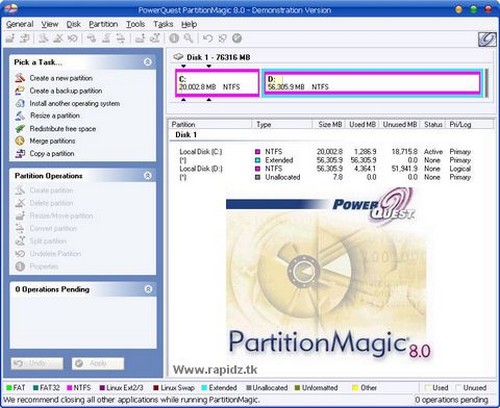Click the Copy a partition task icon
This screenshot has height=408, width=500.
click(x=20, y=154)
